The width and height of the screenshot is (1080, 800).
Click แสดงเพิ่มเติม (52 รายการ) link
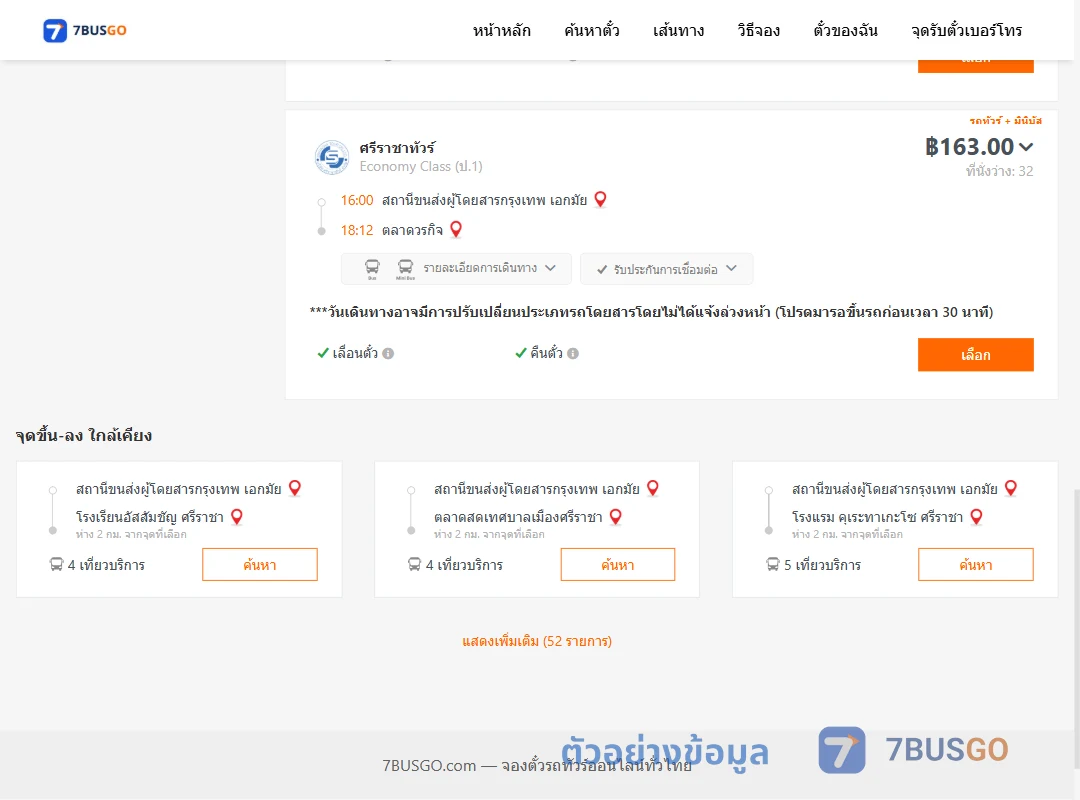pyautogui.click(x=537, y=641)
